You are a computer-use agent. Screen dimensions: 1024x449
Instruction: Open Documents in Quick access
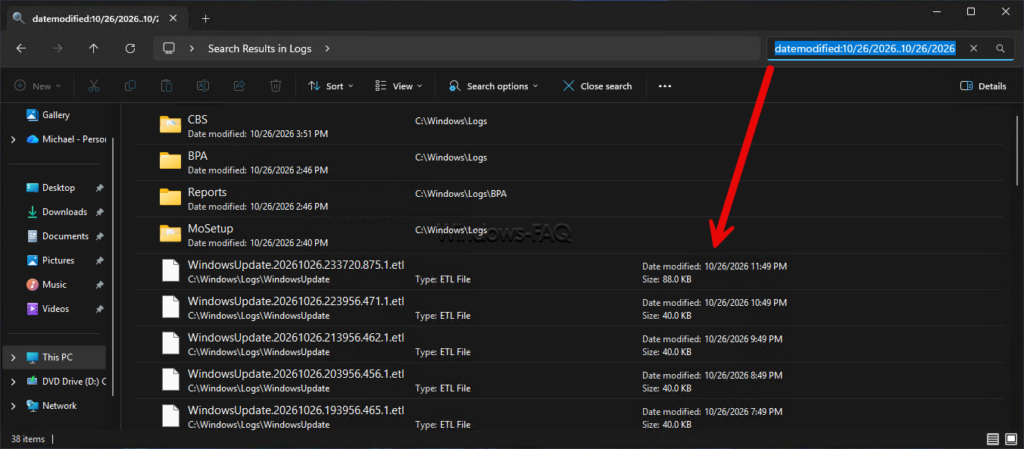pyautogui.click(x=55, y=236)
